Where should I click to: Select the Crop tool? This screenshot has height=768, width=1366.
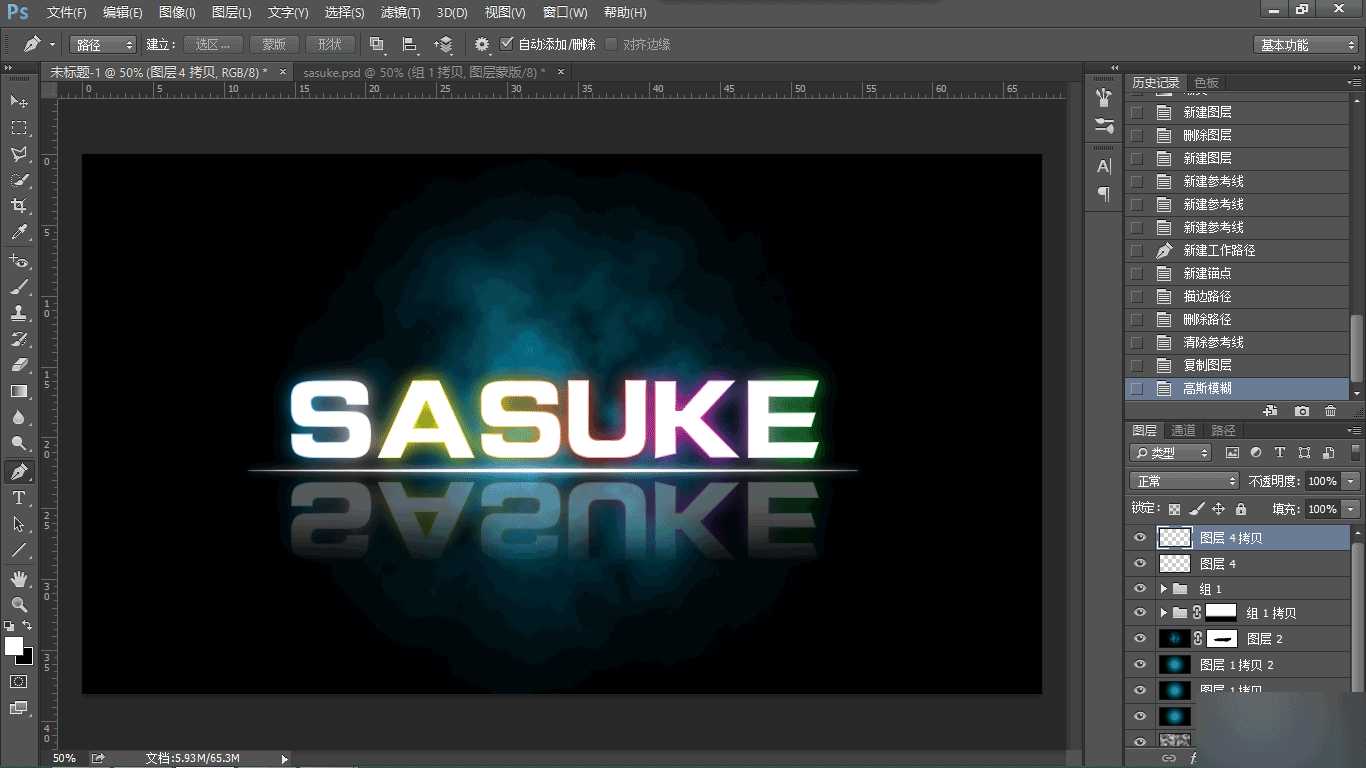19,206
